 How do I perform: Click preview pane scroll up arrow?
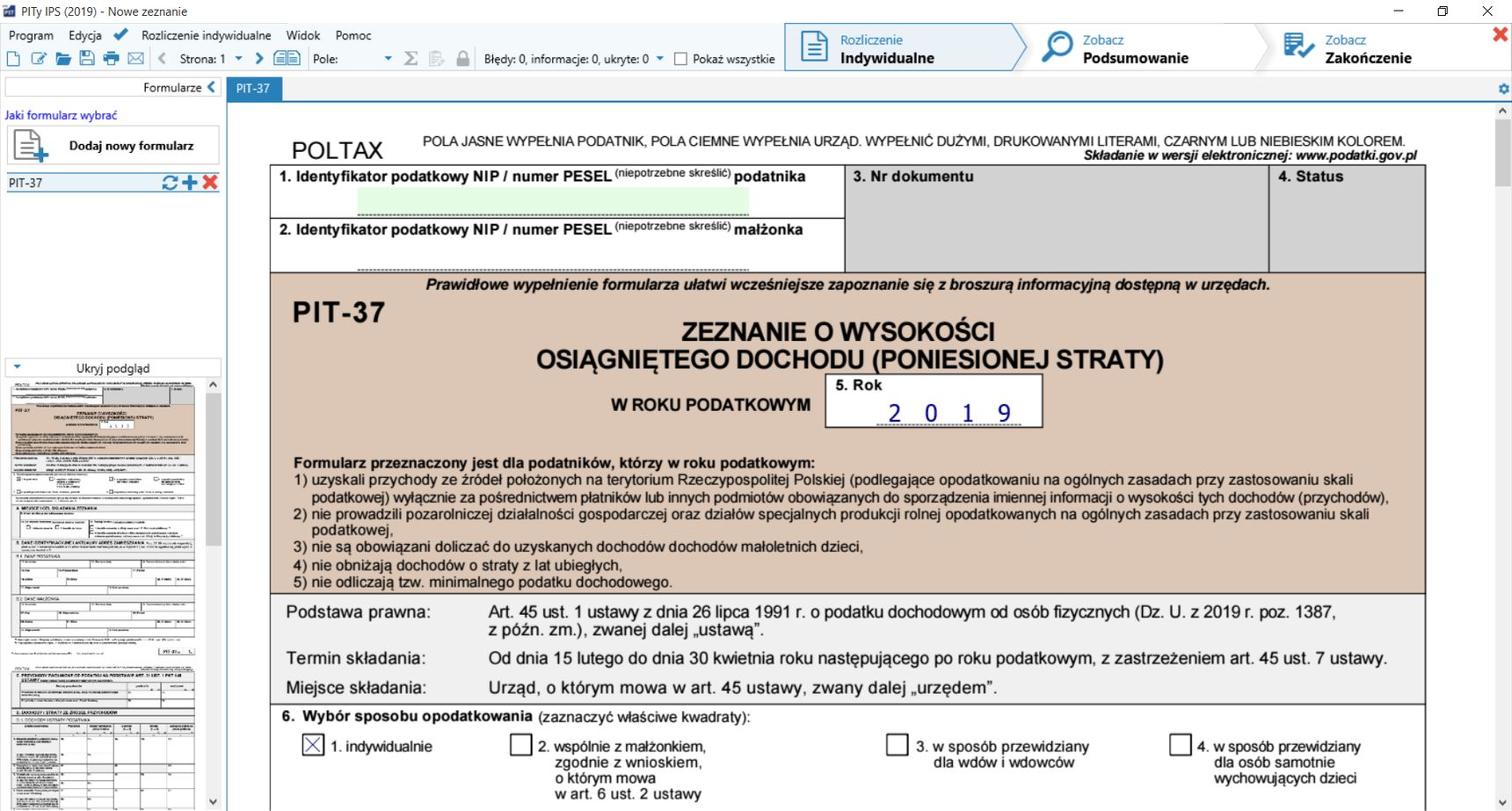(x=213, y=385)
